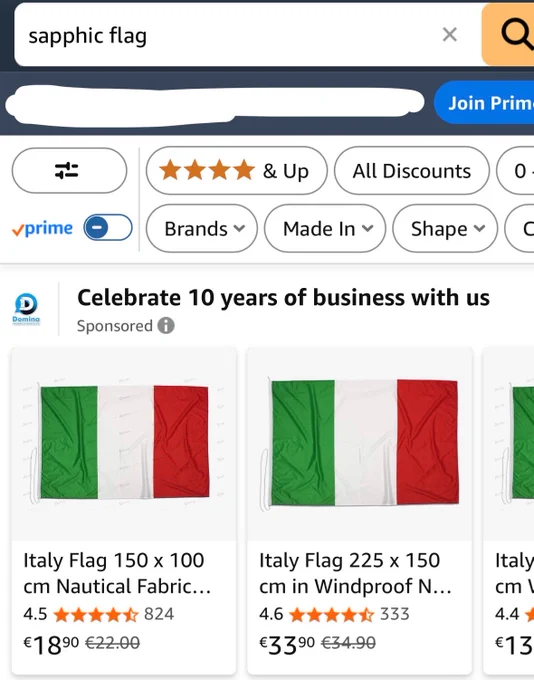Open Italy Flag 225 x 150 cm title link
The width and height of the screenshot is (534, 680).
355,573
